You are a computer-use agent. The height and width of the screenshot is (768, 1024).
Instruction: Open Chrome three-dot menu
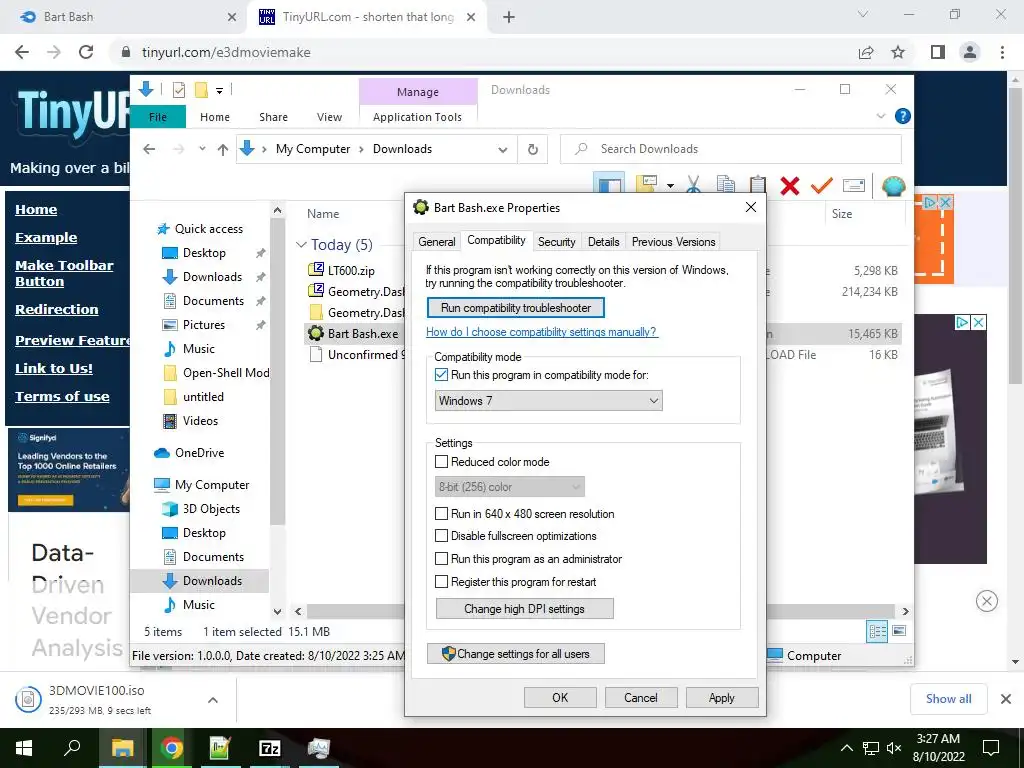coord(1002,52)
